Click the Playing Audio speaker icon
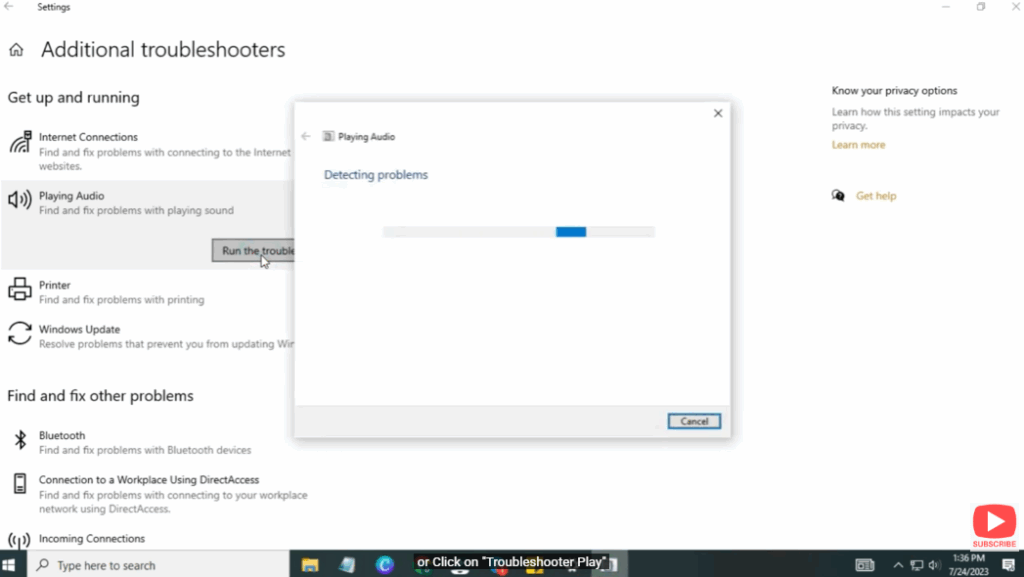The image size is (1024, 577). click(20, 201)
